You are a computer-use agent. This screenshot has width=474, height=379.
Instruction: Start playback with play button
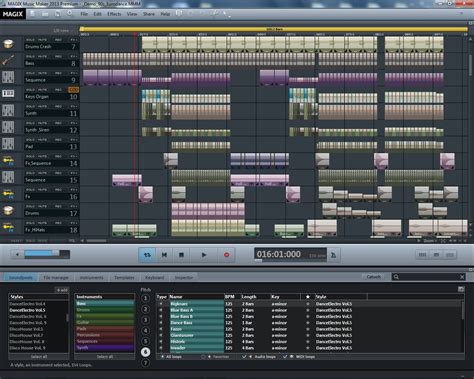204,255
